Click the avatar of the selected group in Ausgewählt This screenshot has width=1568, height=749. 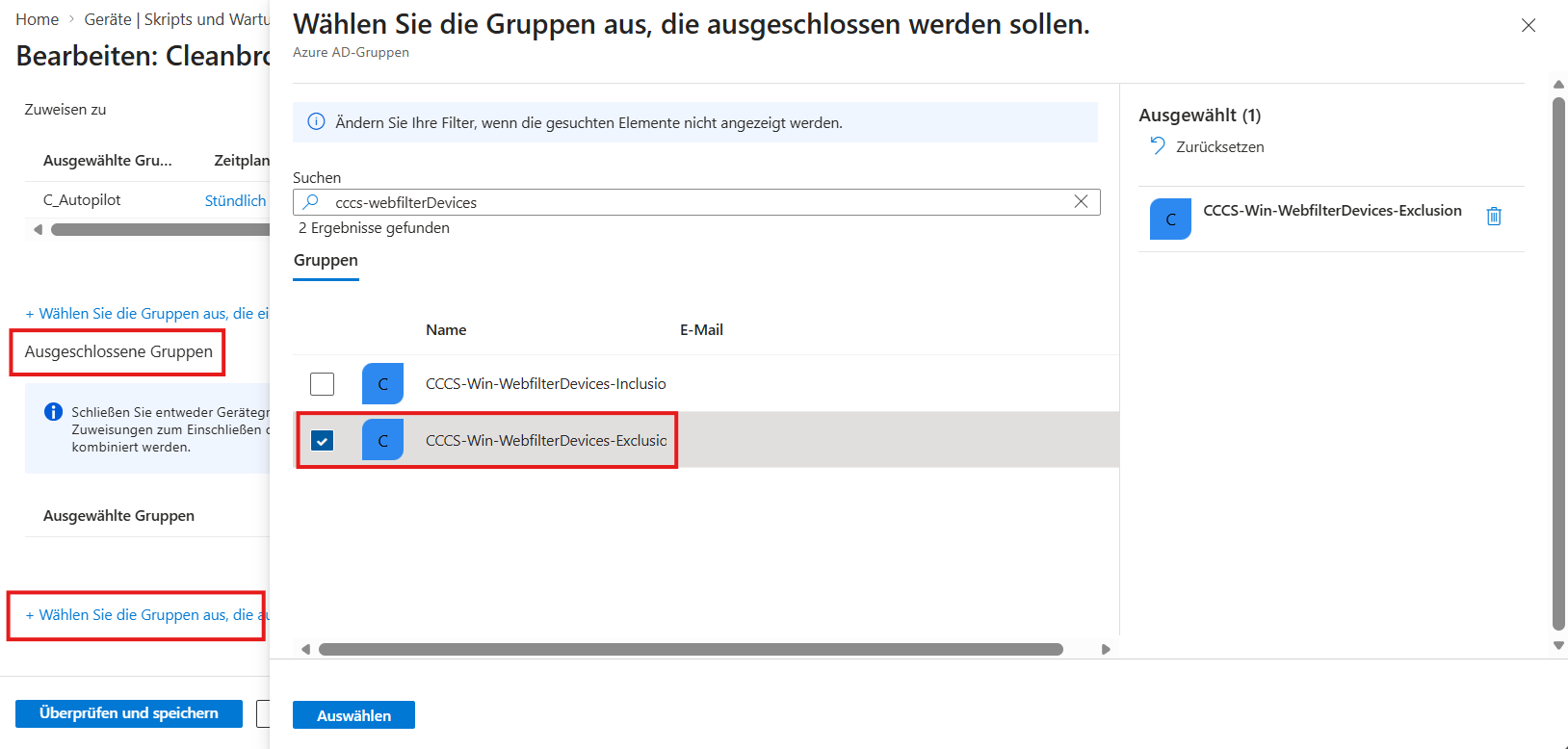point(1170,219)
